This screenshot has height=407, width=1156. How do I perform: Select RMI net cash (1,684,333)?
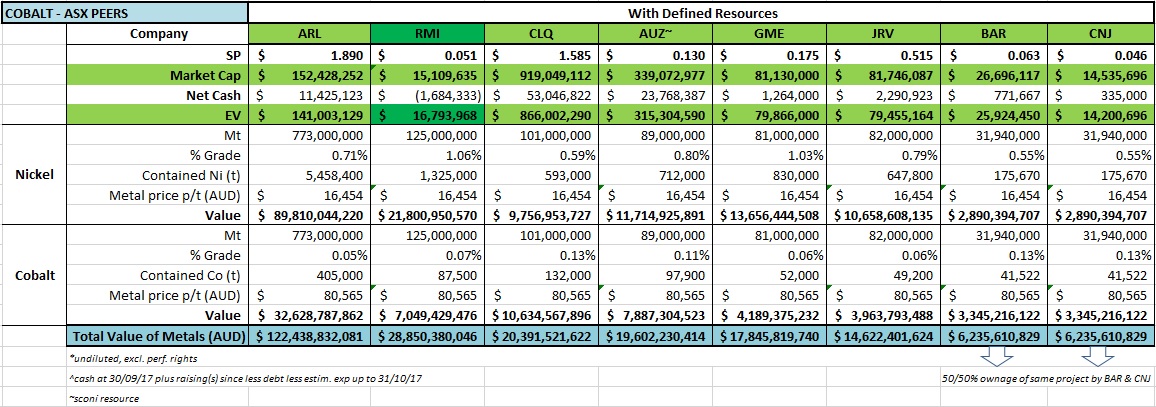click(429, 95)
